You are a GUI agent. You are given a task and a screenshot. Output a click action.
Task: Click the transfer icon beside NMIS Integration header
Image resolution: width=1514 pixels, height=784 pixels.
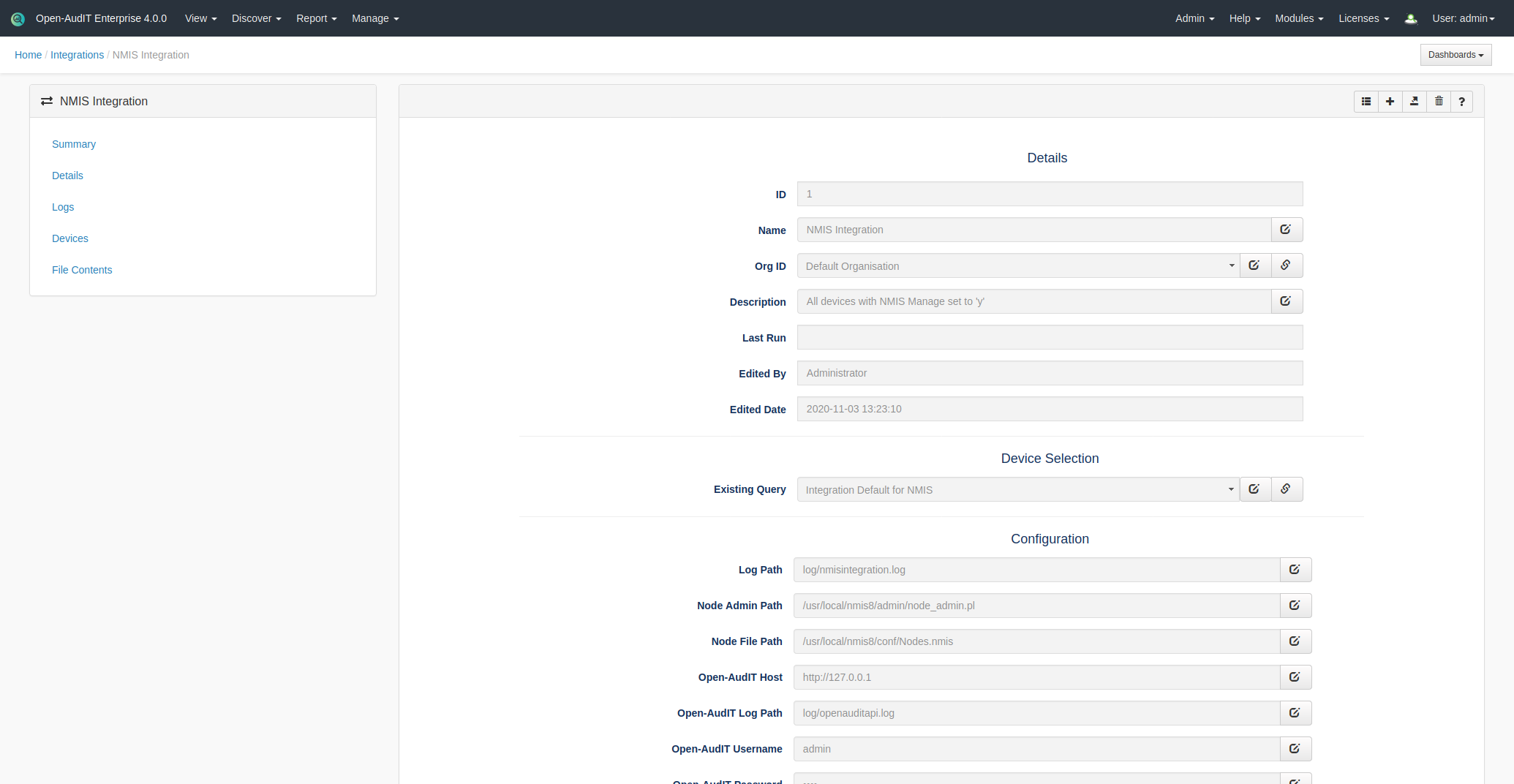click(46, 101)
